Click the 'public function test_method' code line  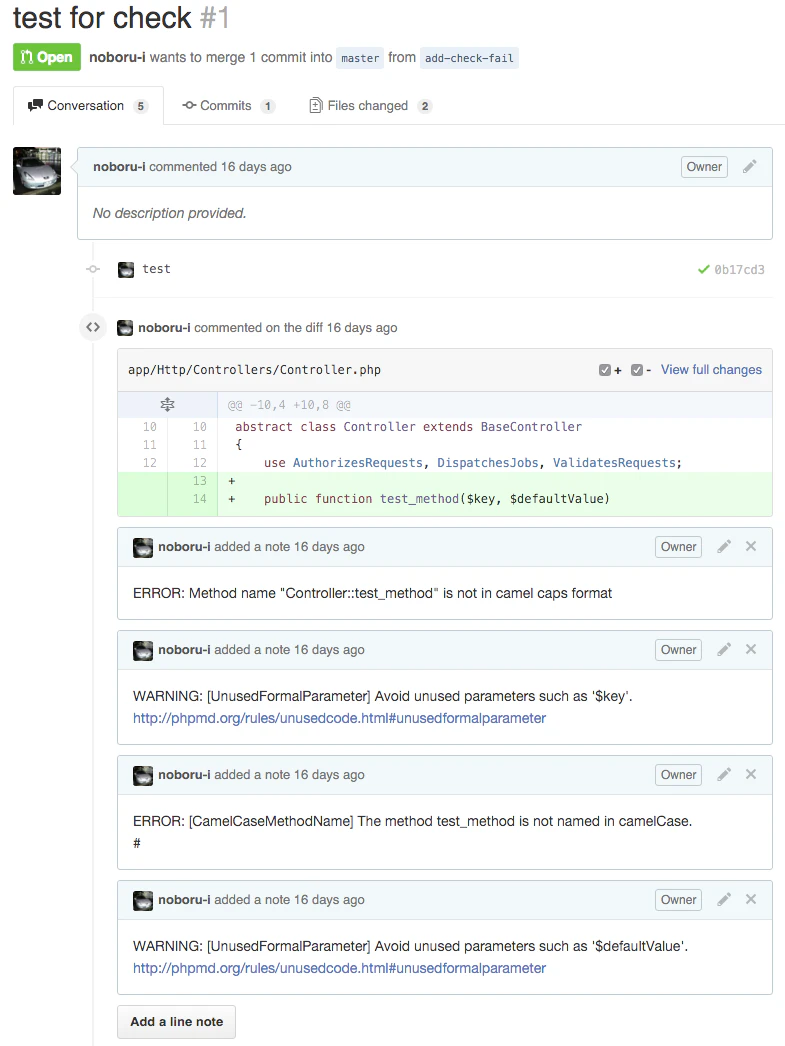[x=437, y=498]
